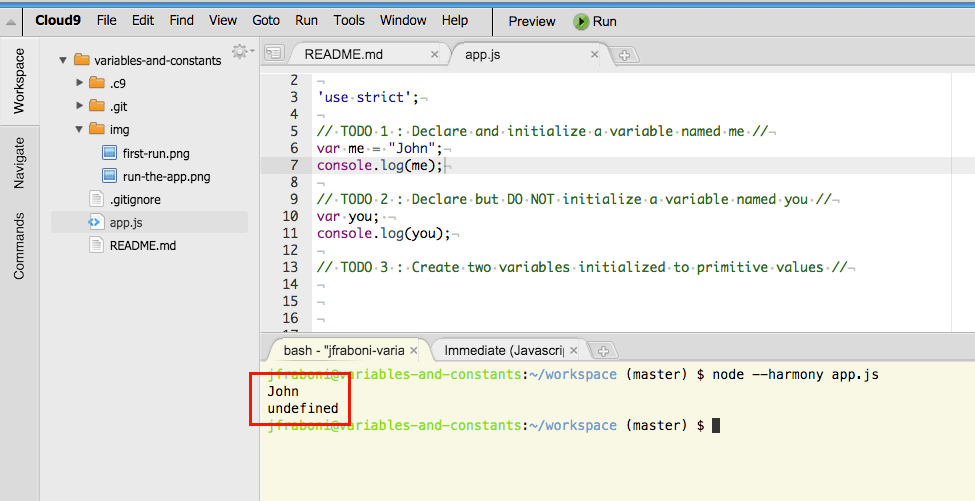
Task: Click the green Run button icon
Action: (x=581, y=22)
